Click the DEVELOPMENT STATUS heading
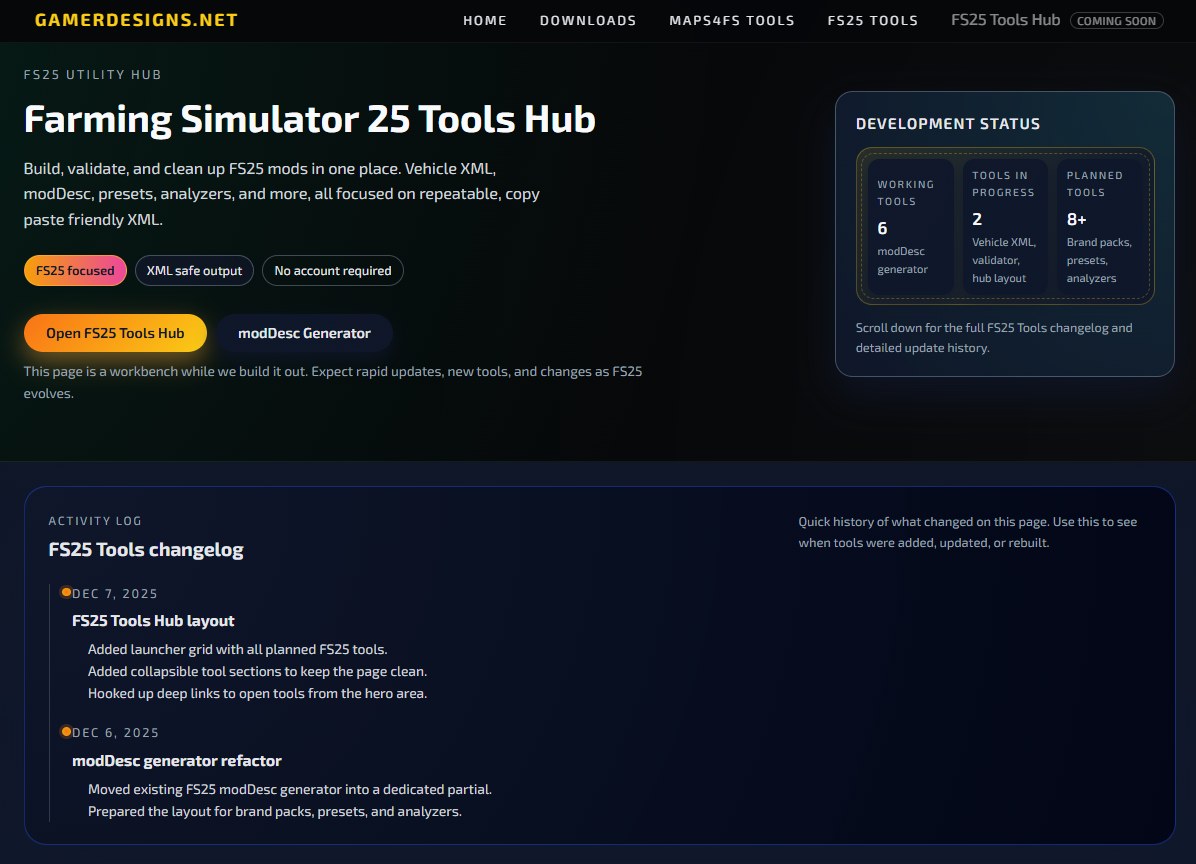Screen dimensions: 1196x864 [947, 124]
